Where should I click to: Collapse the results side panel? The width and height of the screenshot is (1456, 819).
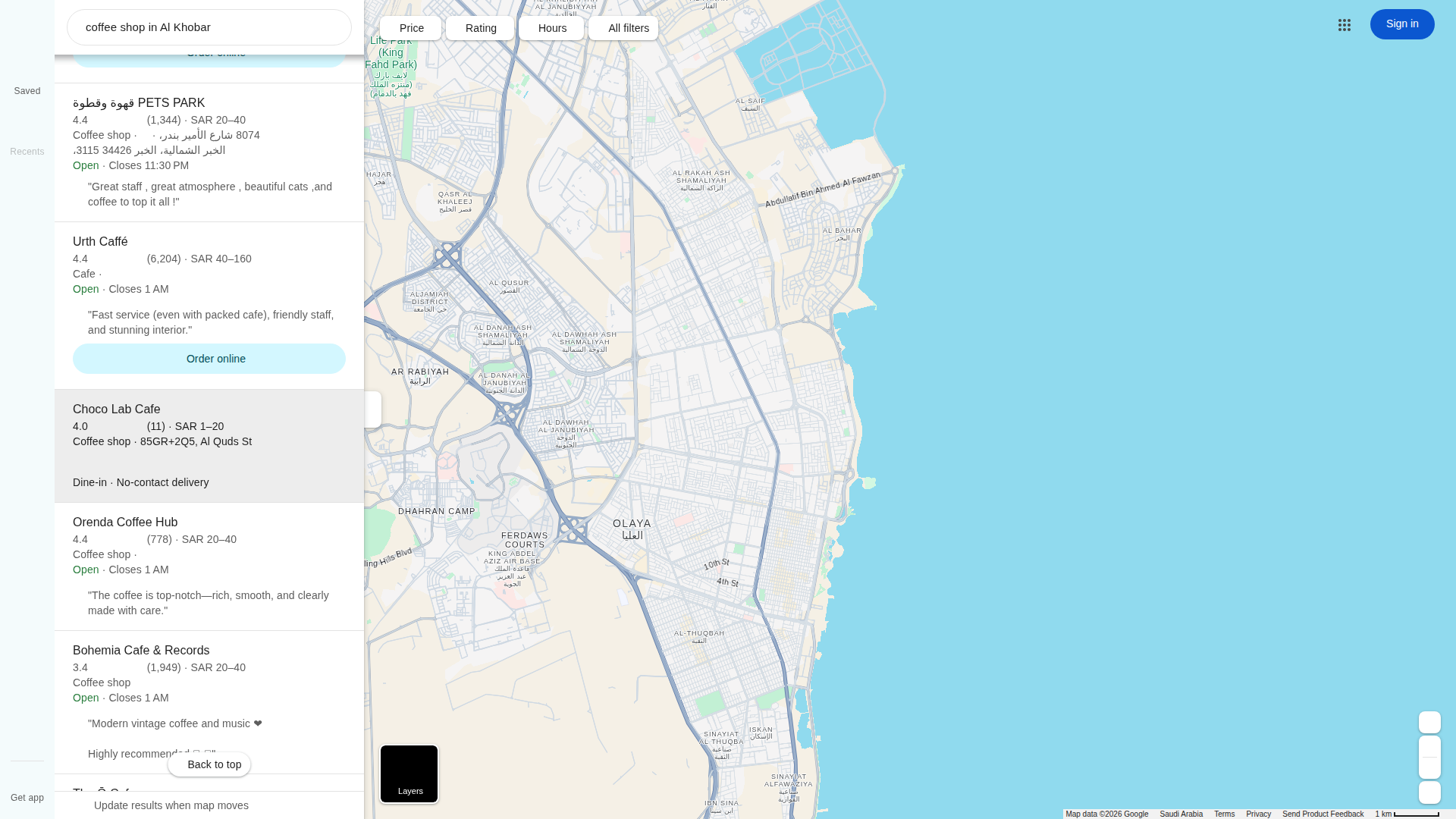(x=372, y=409)
